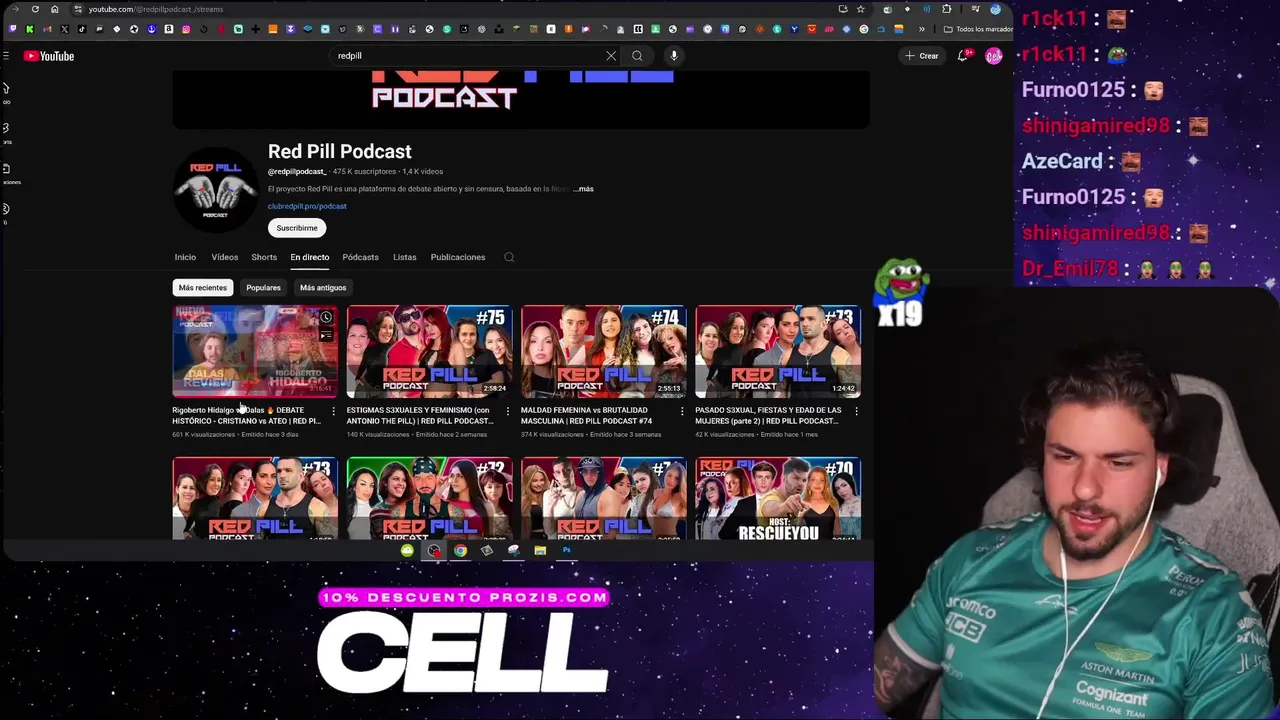Click the Suscribirme button

pyautogui.click(x=297, y=228)
